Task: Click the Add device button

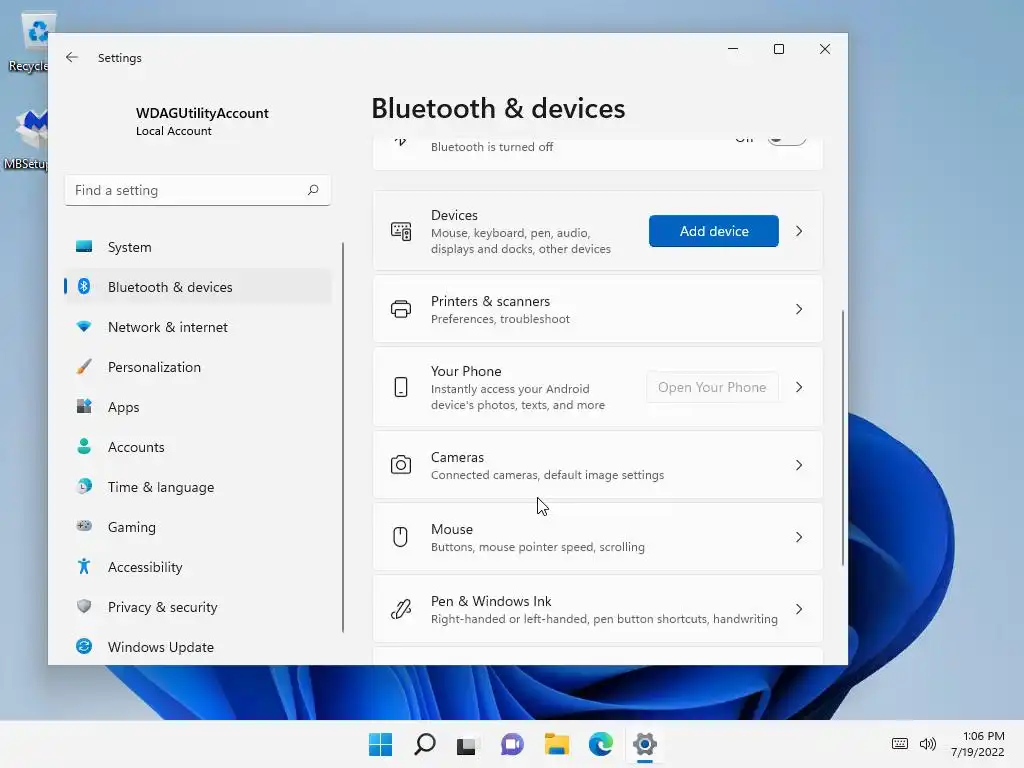Action: (x=713, y=231)
